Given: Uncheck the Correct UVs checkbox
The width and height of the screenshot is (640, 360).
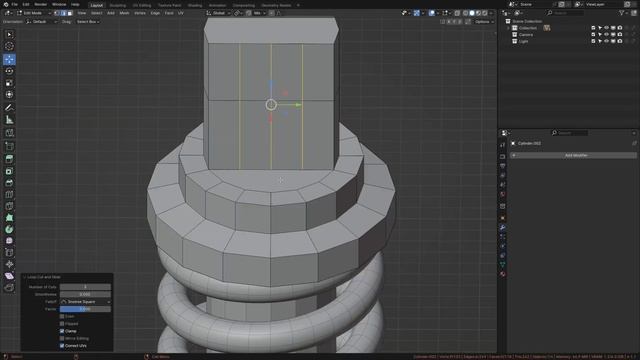Looking at the screenshot, I should click(x=62, y=346).
